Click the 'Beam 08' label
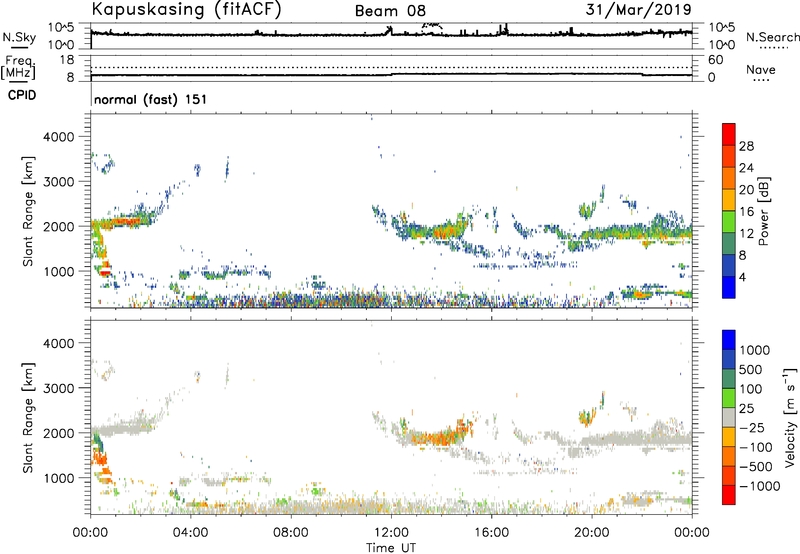The image size is (800, 554). (x=390, y=11)
